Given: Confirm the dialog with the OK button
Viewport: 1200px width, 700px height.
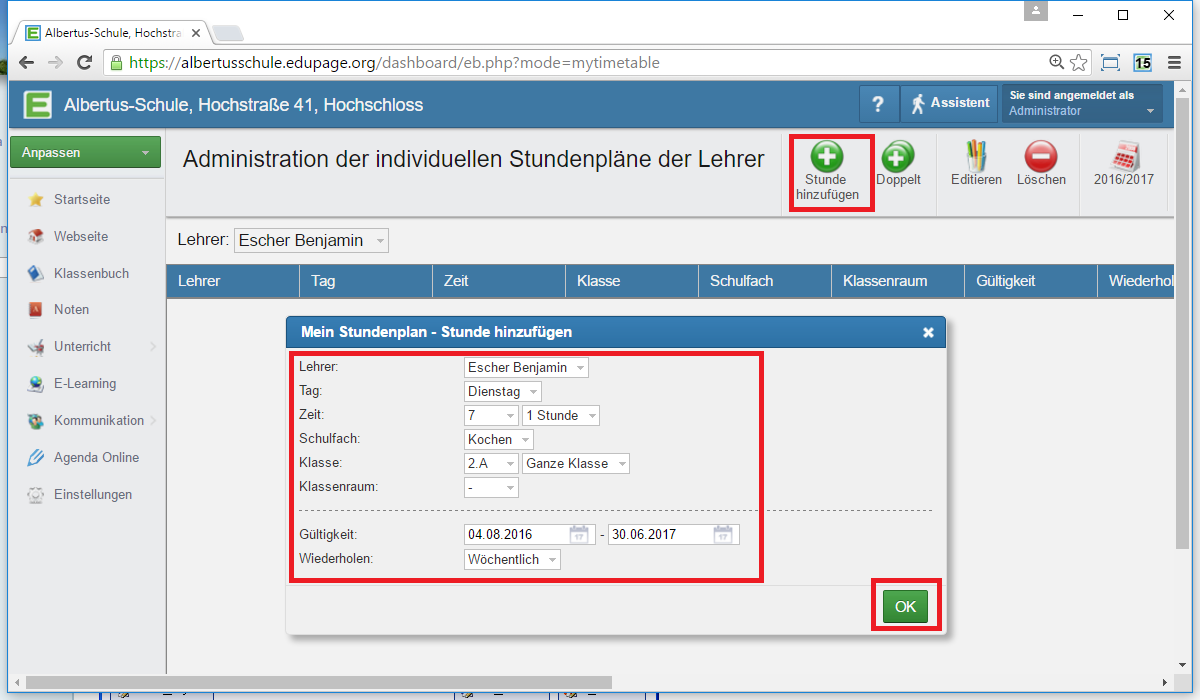Looking at the screenshot, I should pos(905,606).
